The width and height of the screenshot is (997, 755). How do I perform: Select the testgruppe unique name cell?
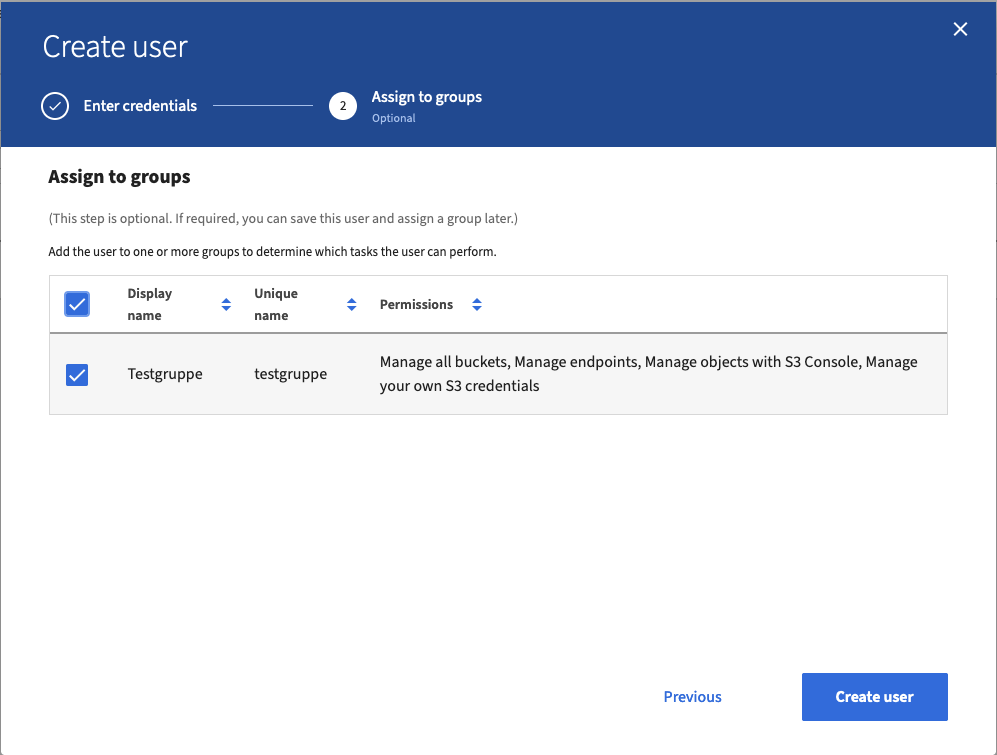click(291, 374)
